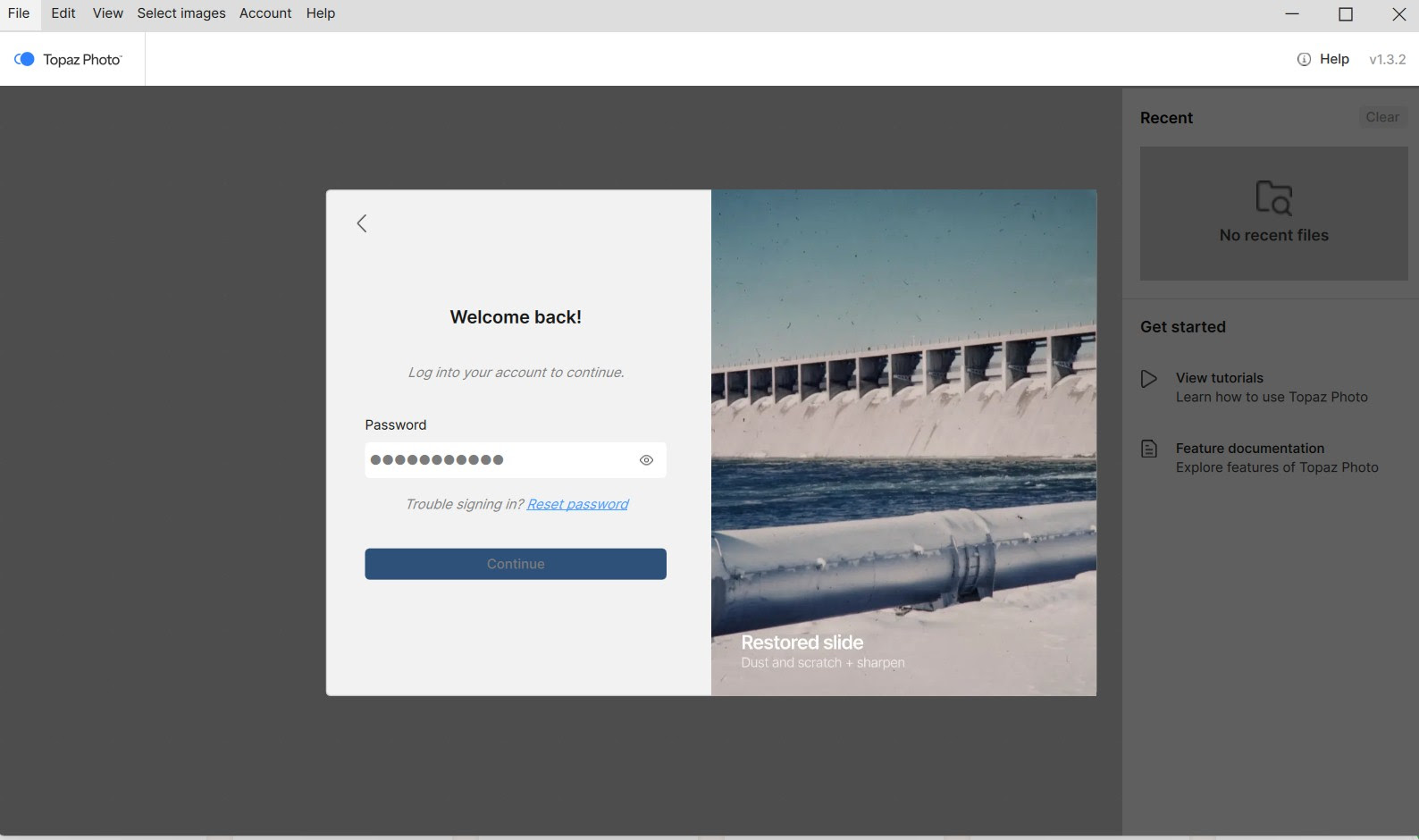Open the File menu
1419x840 pixels.
click(19, 13)
